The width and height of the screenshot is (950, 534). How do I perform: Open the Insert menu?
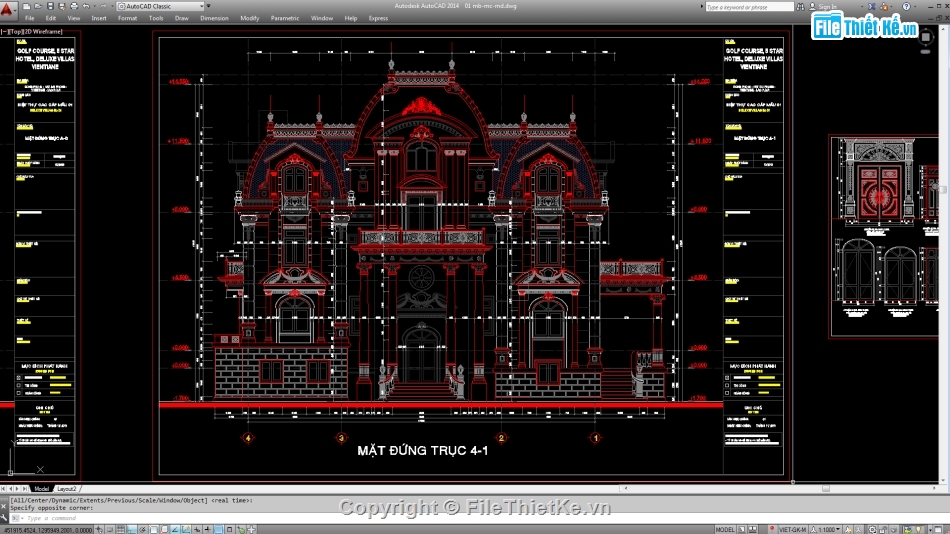(99, 18)
